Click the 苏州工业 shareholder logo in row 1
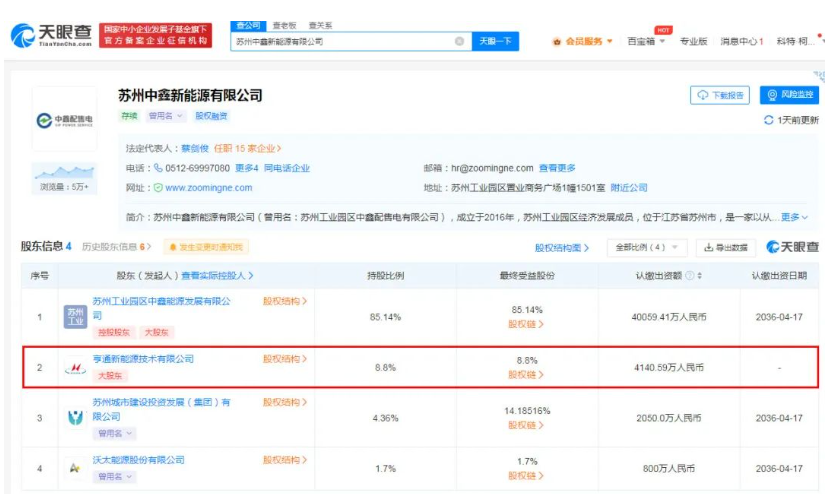828x494 pixels. pyautogui.click(x=75, y=317)
